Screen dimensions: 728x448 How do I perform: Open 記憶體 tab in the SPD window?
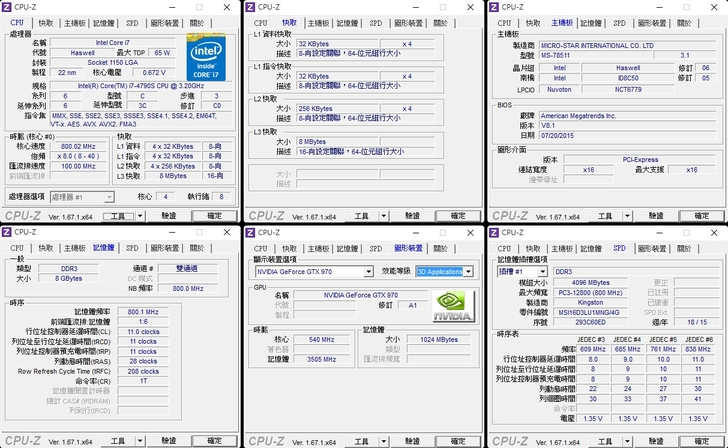591,248
